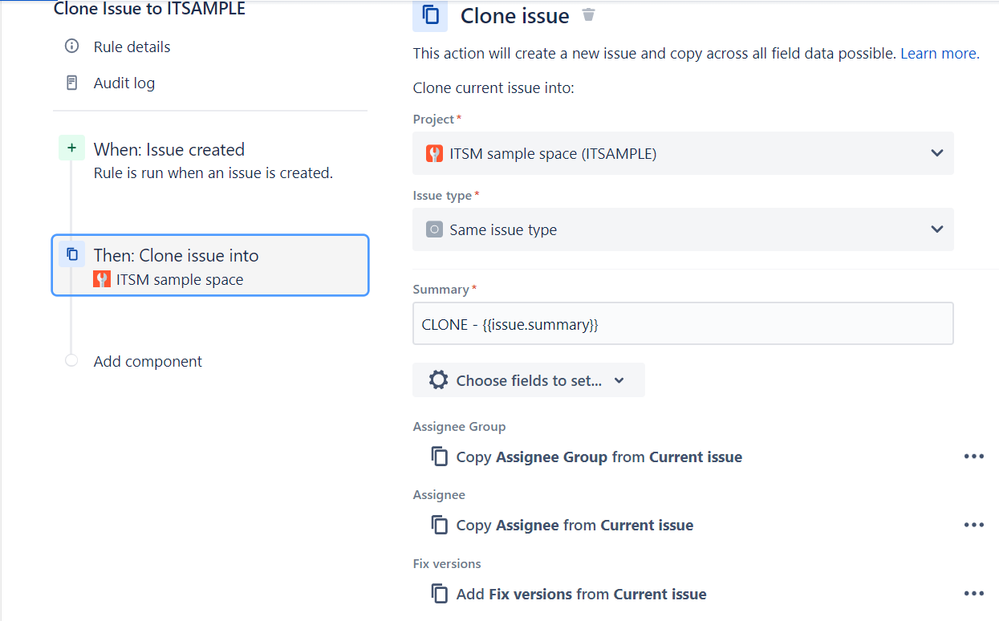Click the Project dropdown chevron arrow

(x=937, y=153)
